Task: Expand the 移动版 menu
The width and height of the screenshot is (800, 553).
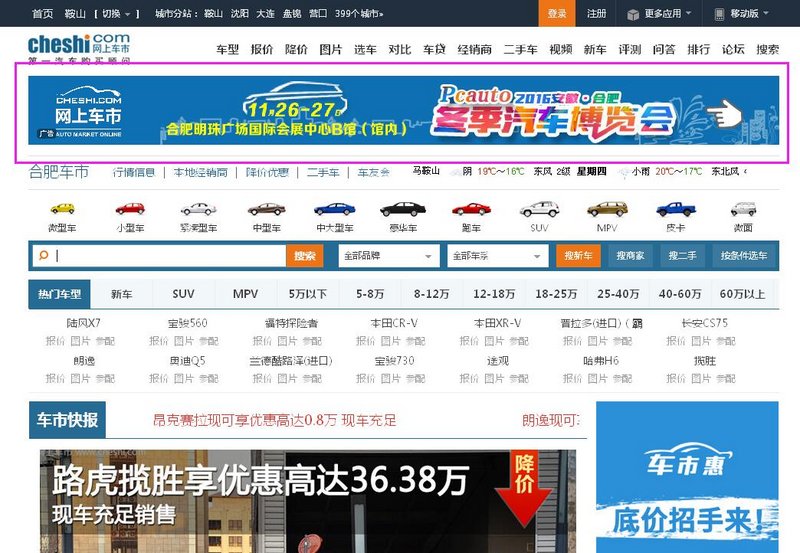Action: (x=744, y=14)
